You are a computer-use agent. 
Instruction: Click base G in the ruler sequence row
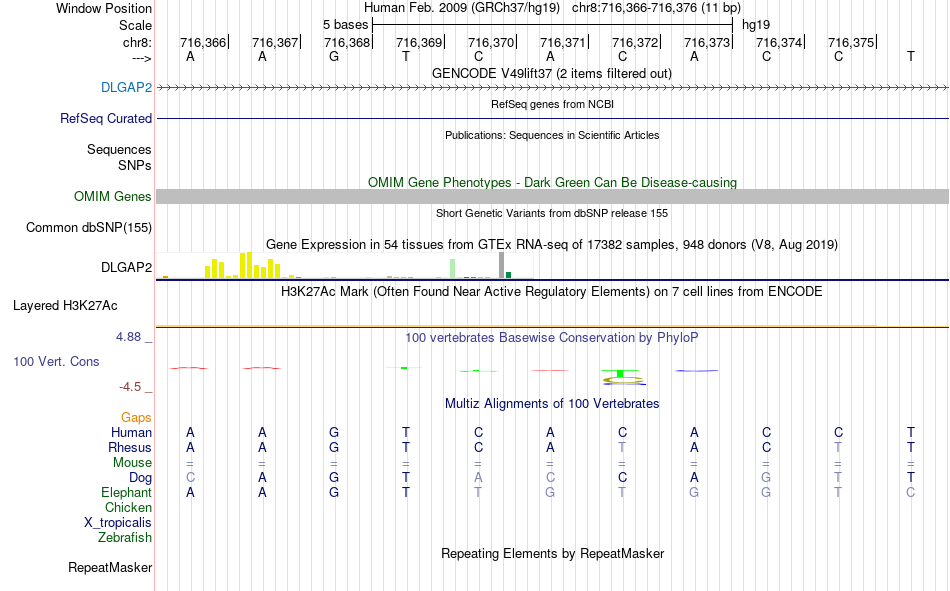click(x=334, y=56)
